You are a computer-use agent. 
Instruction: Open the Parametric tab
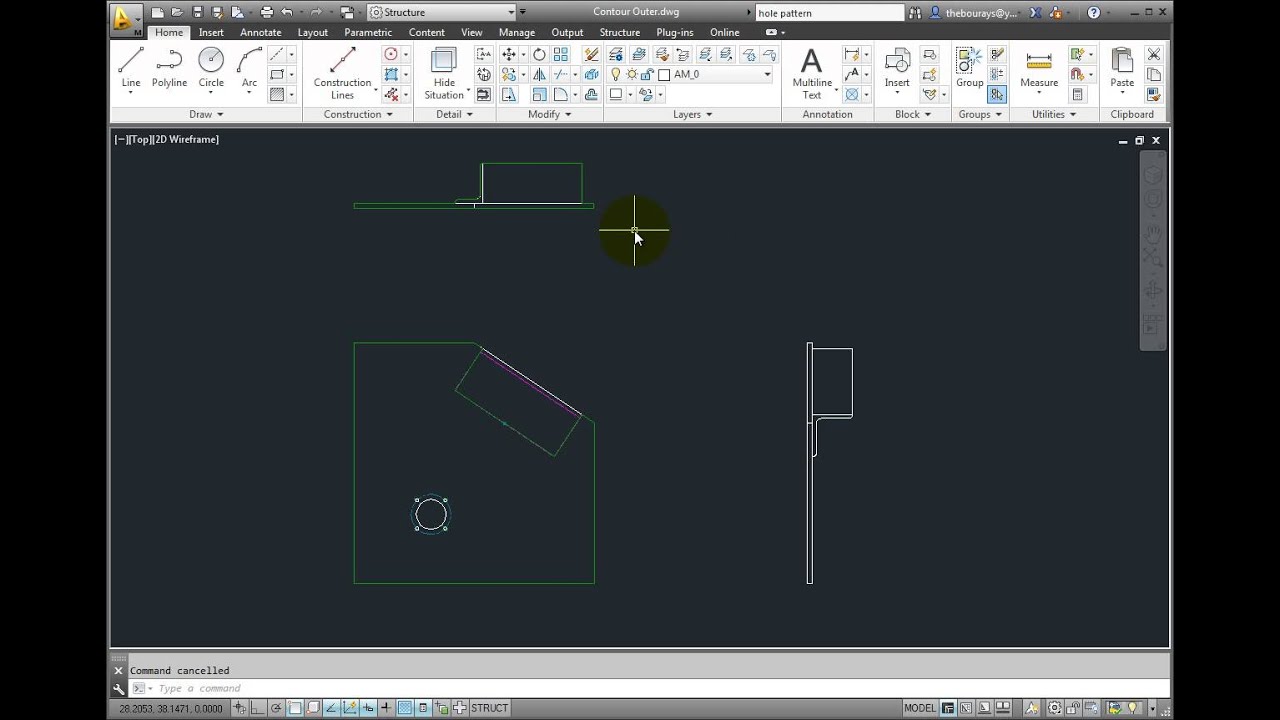368,32
